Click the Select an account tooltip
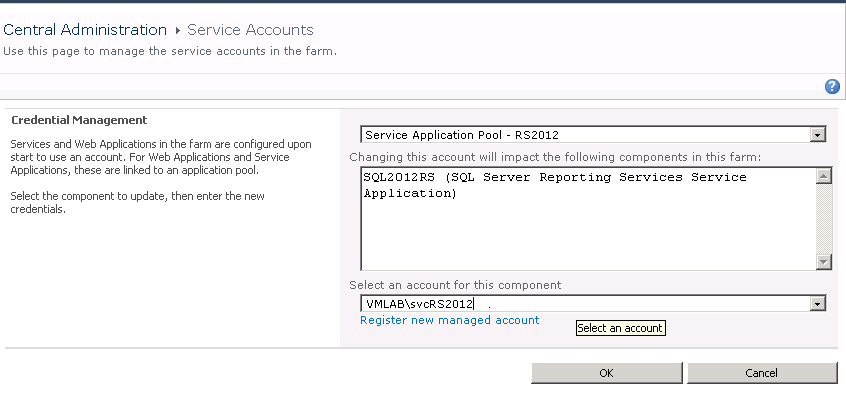This screenshot has height=395, width=846. (x=620, y=328)
